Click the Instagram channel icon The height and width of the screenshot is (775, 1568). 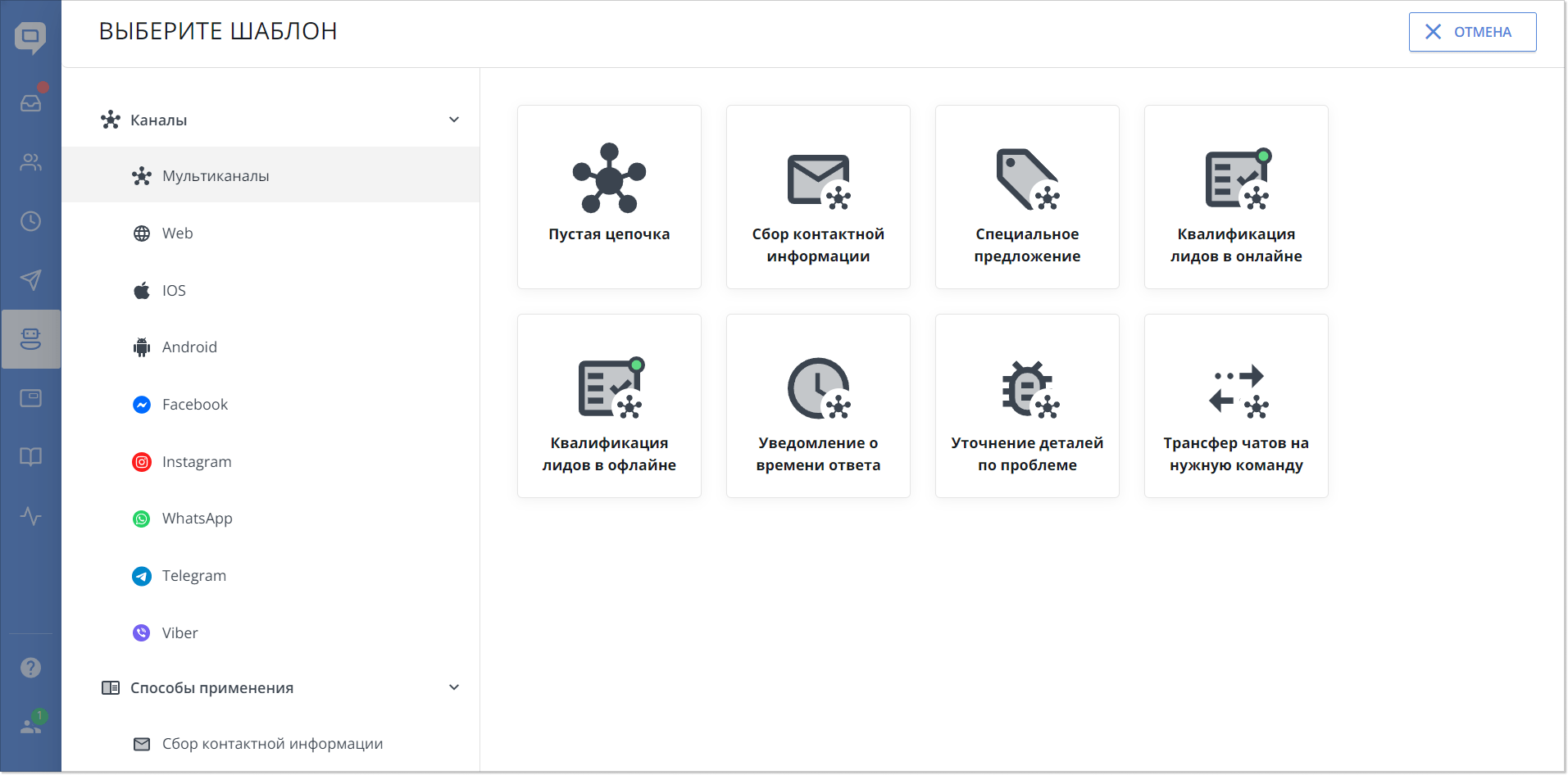[142, 462]
